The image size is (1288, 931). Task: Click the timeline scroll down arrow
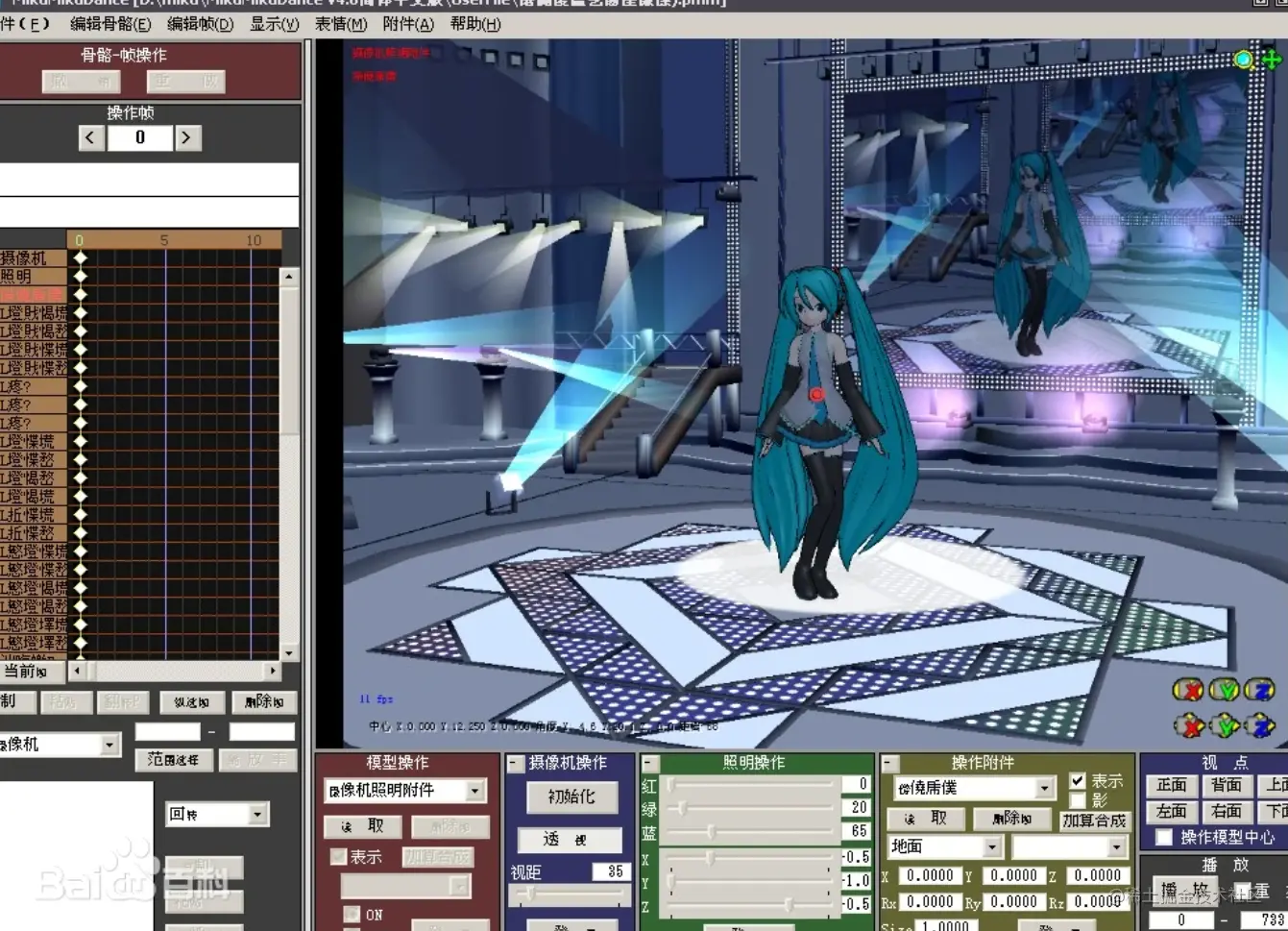pyautogui.click(x=288, y=653)
